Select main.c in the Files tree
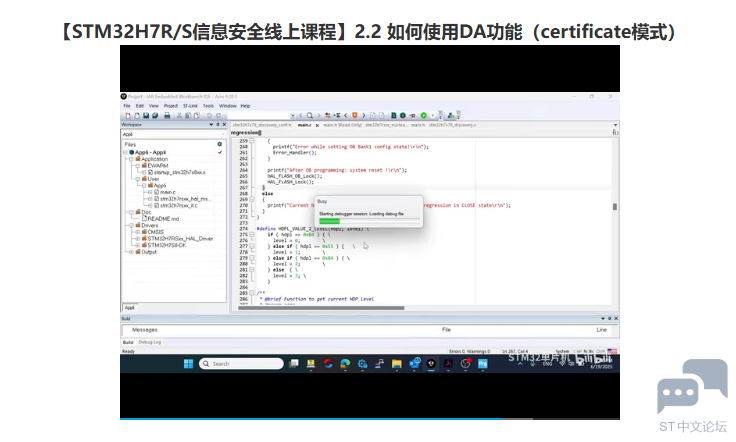Image resolution: width=736 pixels, height=442 pixels. tap(168, 192)
